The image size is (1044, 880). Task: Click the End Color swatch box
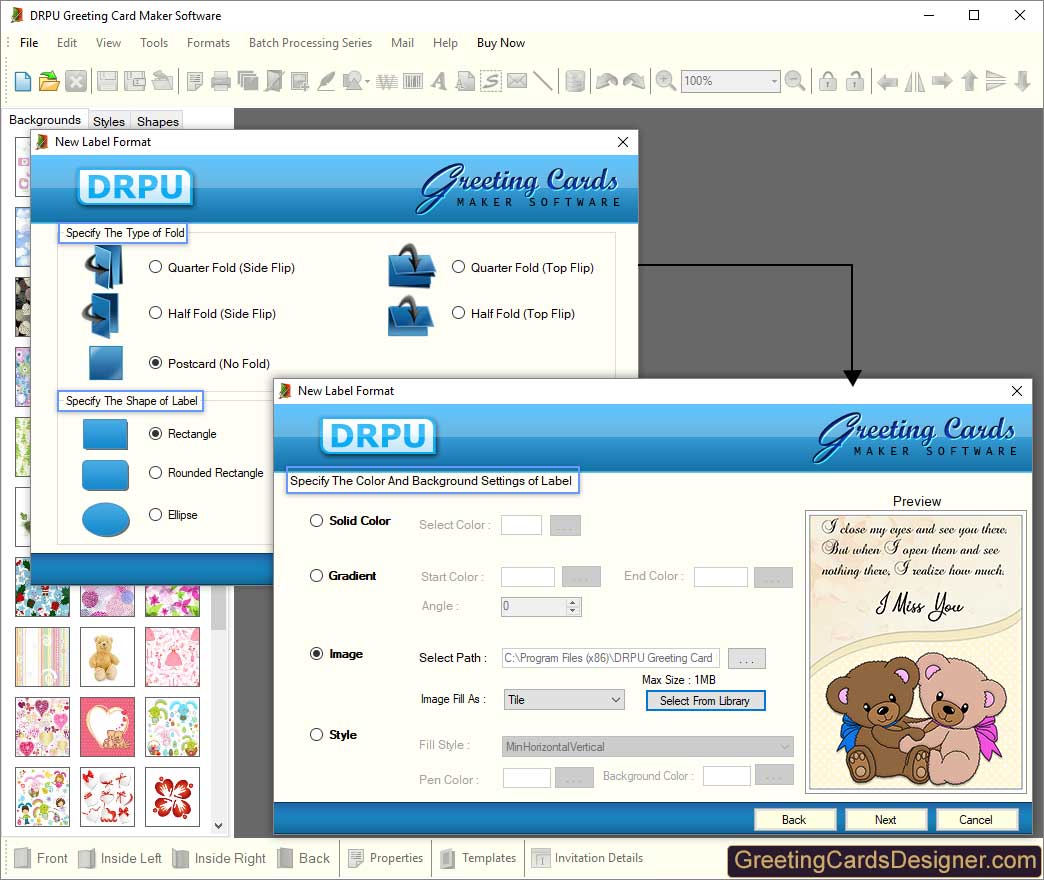tap(720, 576)
